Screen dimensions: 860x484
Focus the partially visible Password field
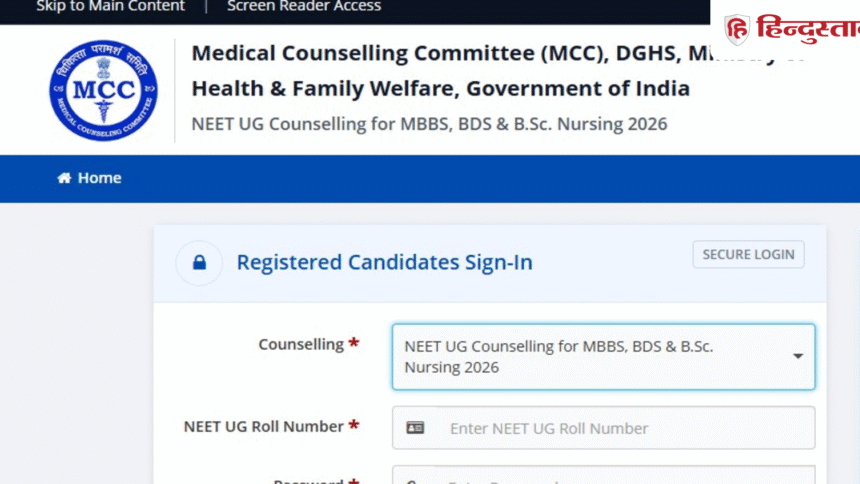603,475
